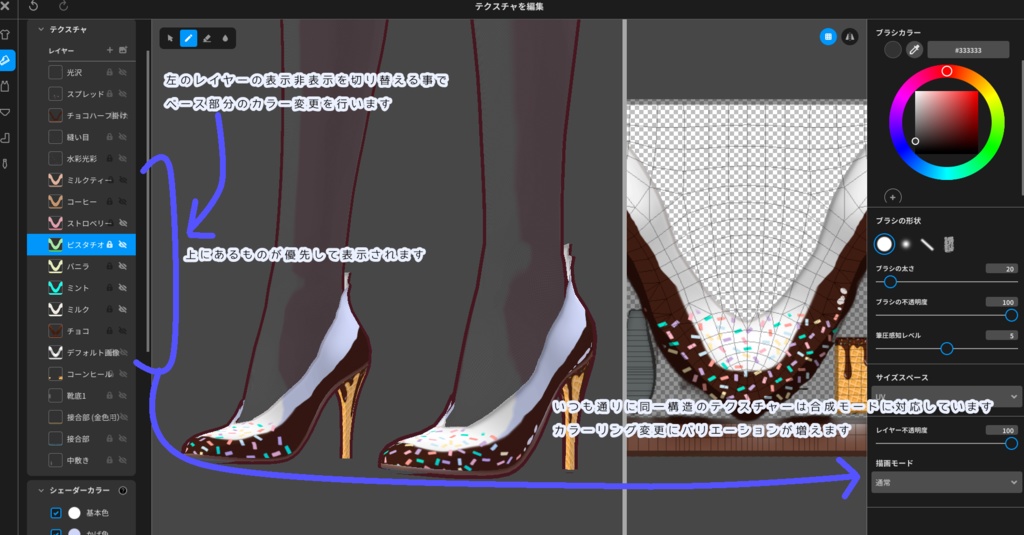Screen dimensions: 1024x535
Task: Close the texture editor with the X icon
Action: coord(5,6)
